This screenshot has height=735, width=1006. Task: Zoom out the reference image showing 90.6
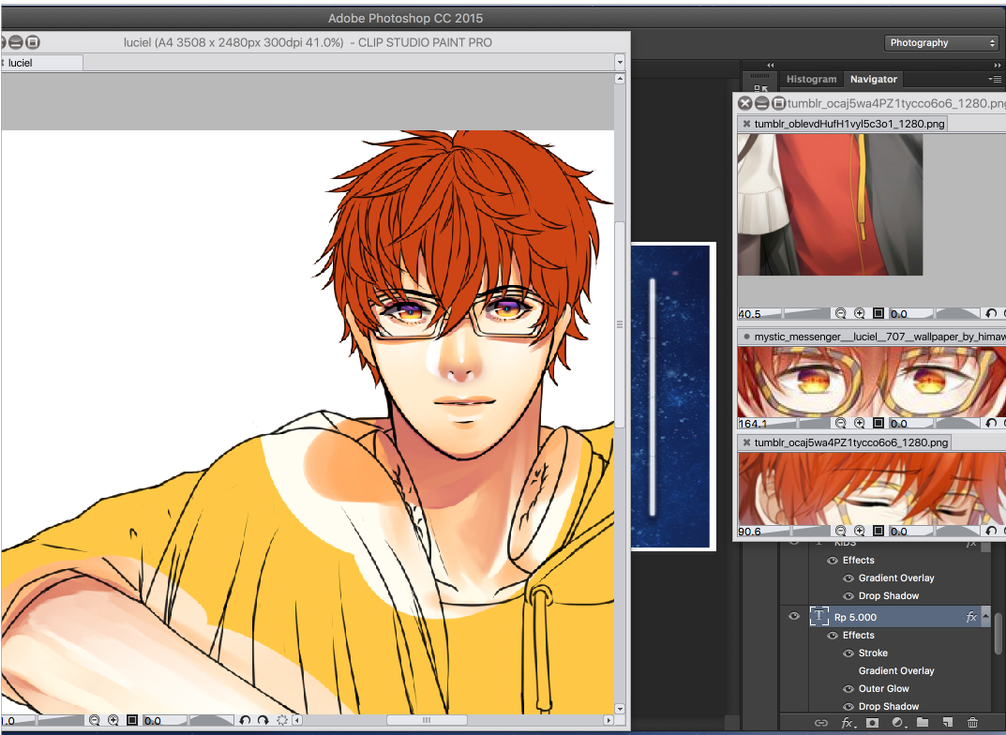click(x=840, y=530)
